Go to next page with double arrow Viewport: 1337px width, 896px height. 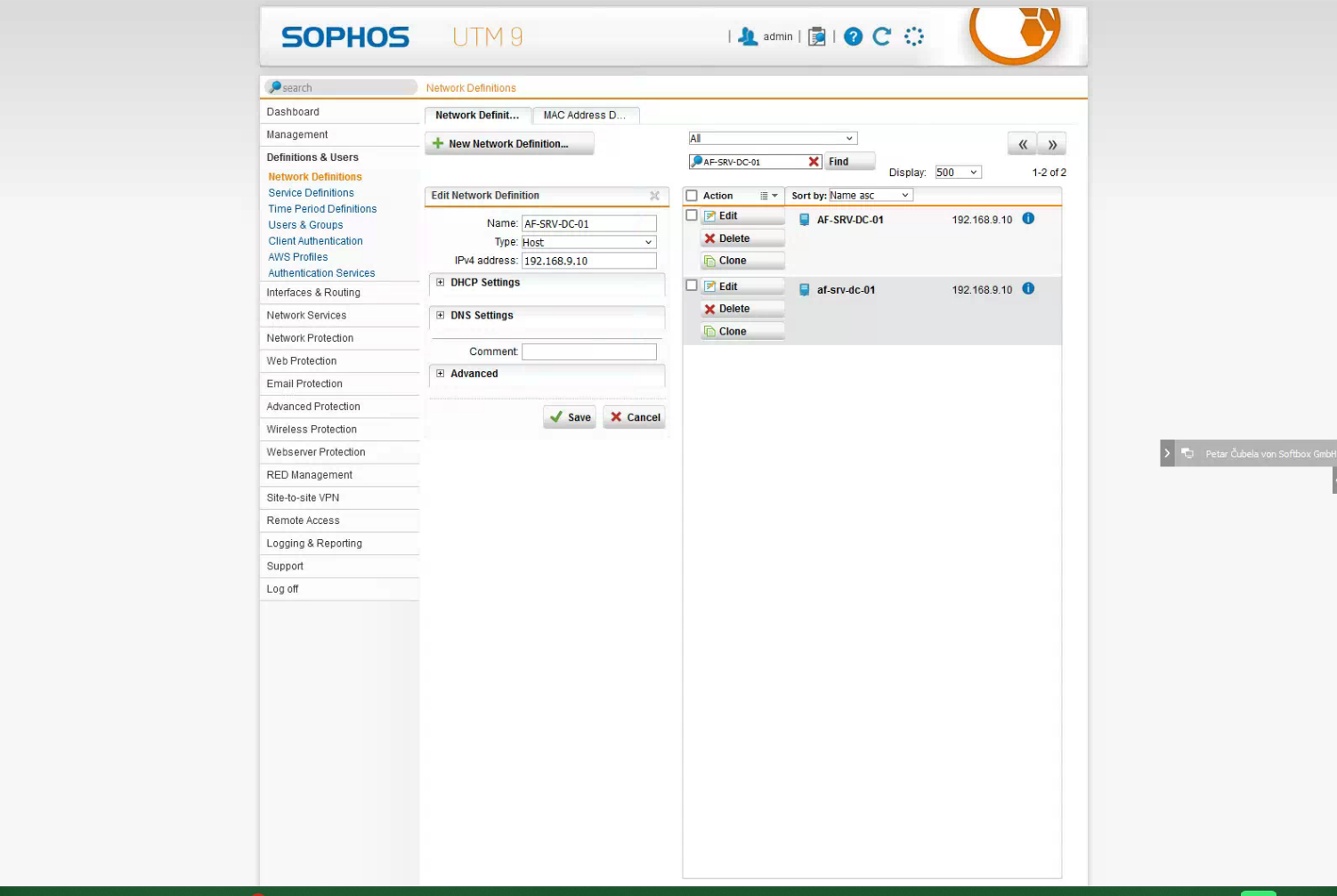coord(1052,144)
